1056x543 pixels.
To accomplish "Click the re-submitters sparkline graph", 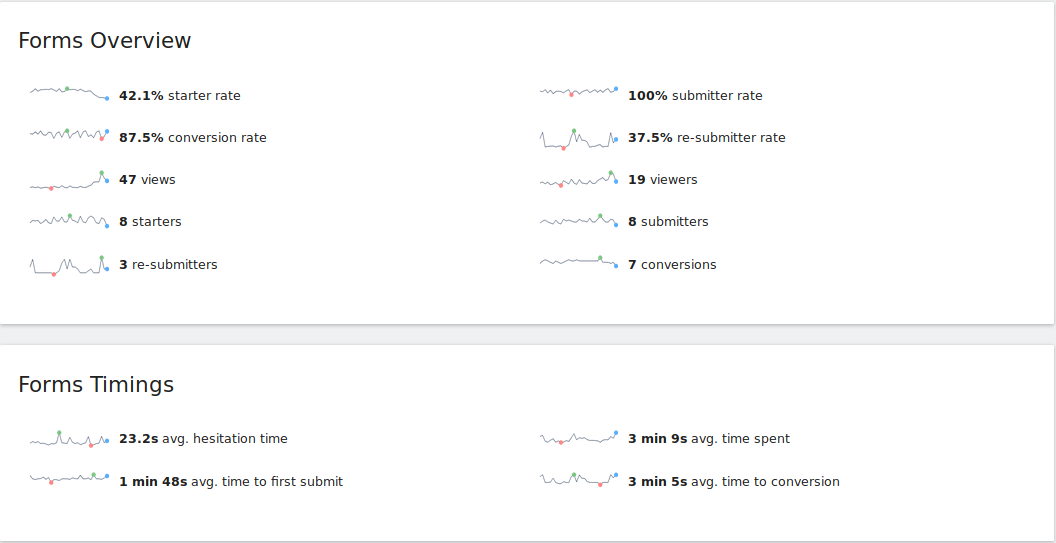I will point(69,265).
